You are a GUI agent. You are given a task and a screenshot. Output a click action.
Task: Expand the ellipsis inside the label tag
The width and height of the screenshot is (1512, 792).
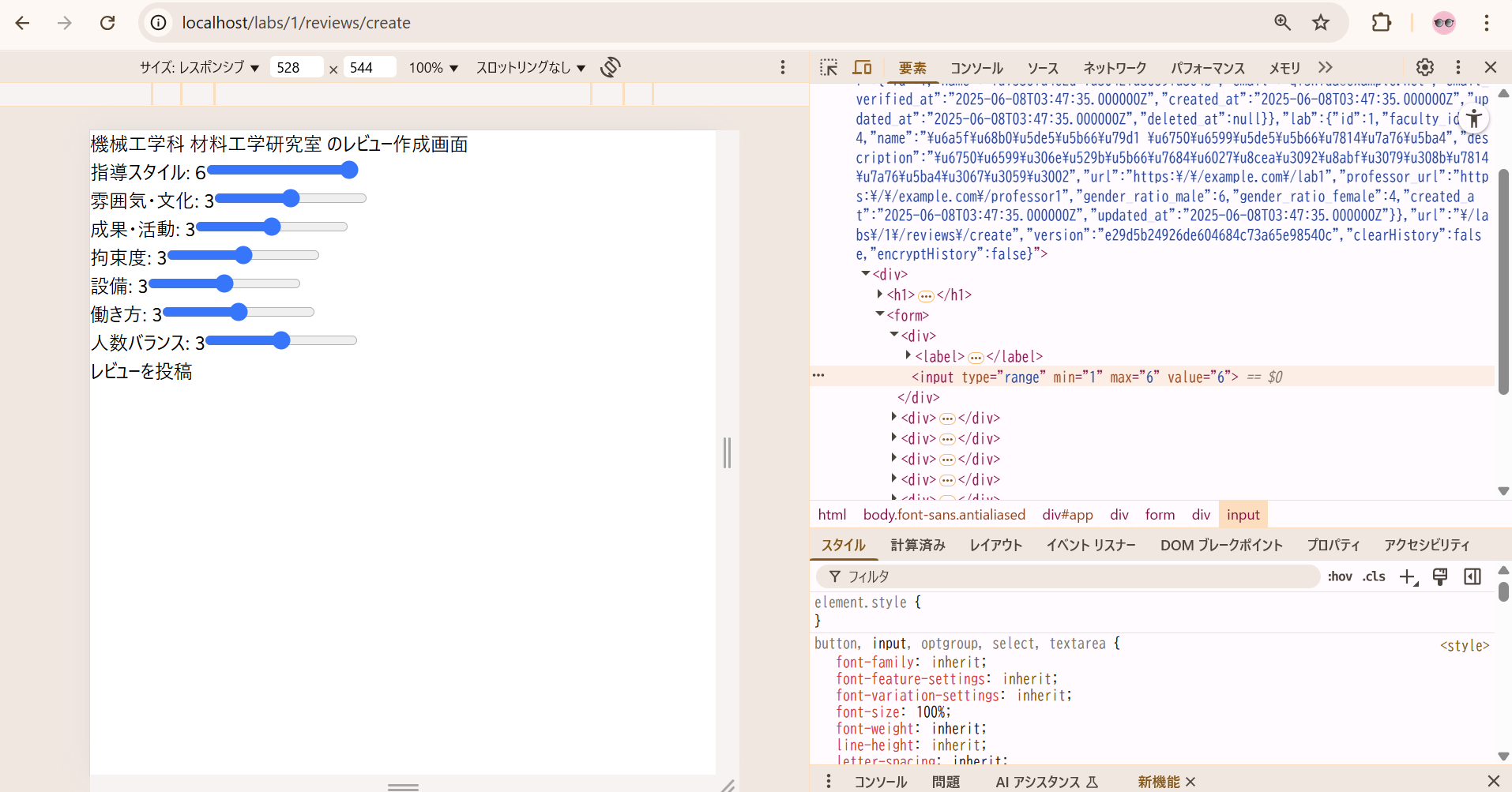tap(976, 358)
